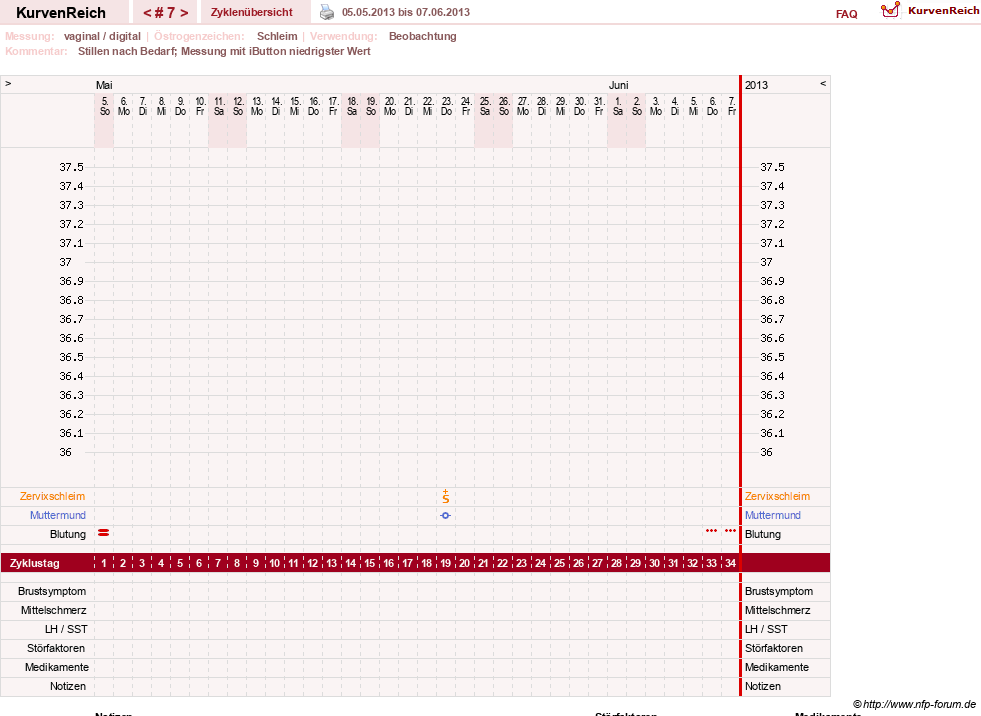The image size is (981, 716).
Task: Select the cervical mucus S+ symbol on day 19
Action: coord(445,496)
